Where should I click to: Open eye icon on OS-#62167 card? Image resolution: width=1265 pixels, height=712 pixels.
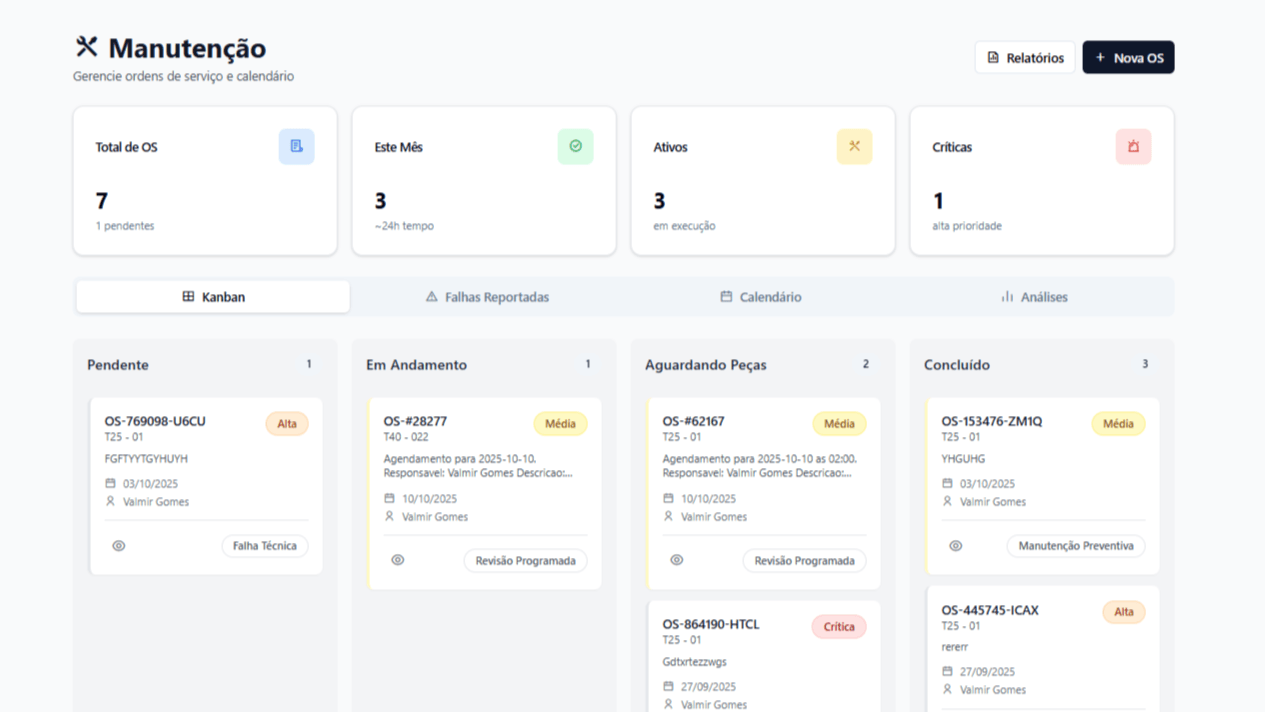(677, 560)
